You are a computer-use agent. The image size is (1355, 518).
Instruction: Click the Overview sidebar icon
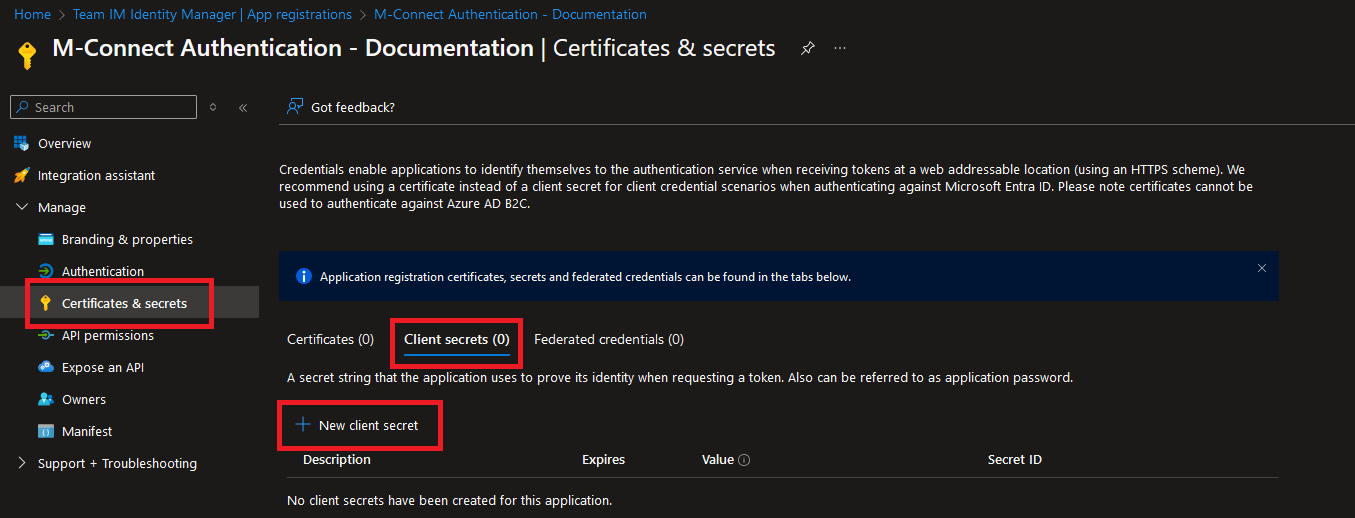point(21,143)
